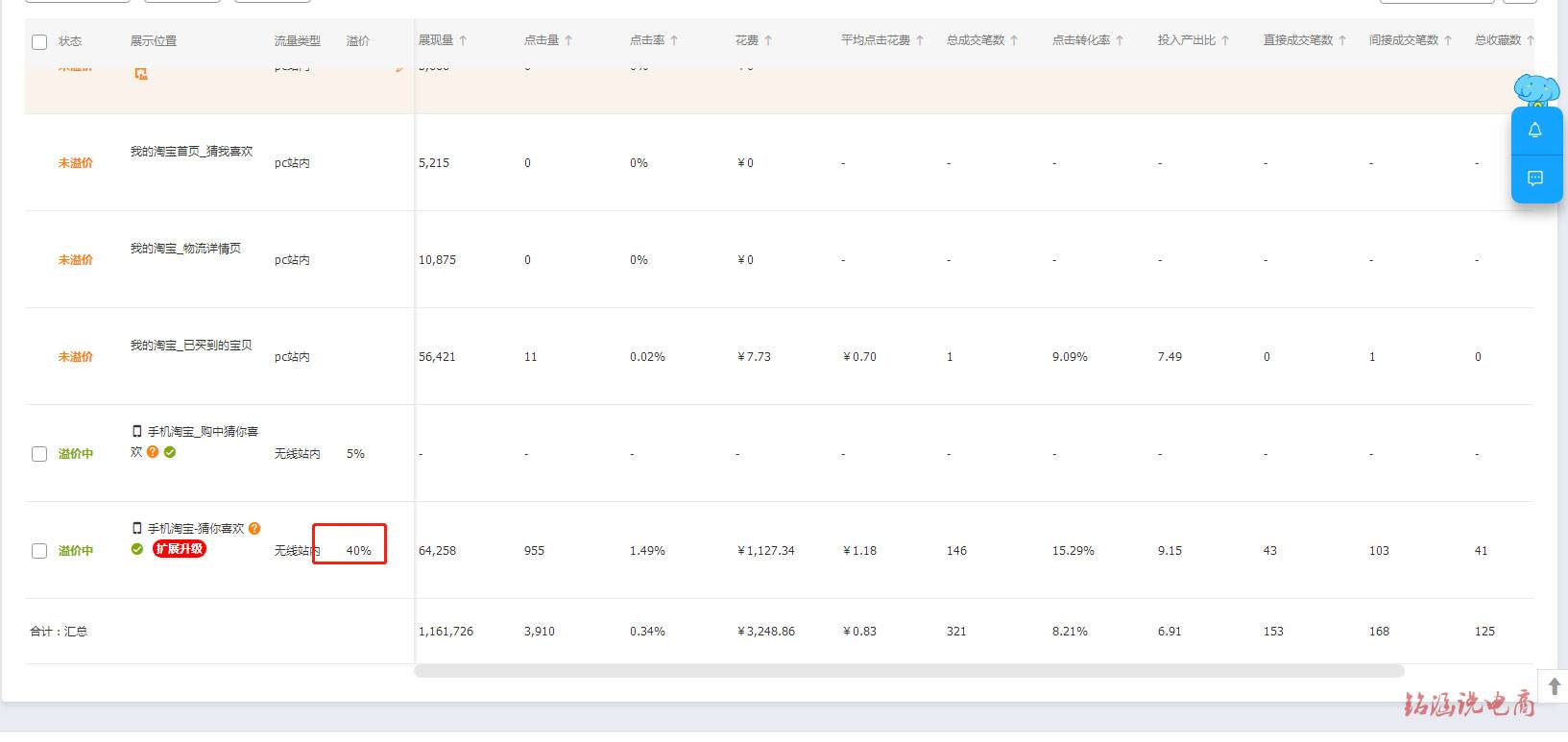Click total spend ¥3,248.86
The height and width of the screenshot is (742, 1568).
tap(766, 632)
